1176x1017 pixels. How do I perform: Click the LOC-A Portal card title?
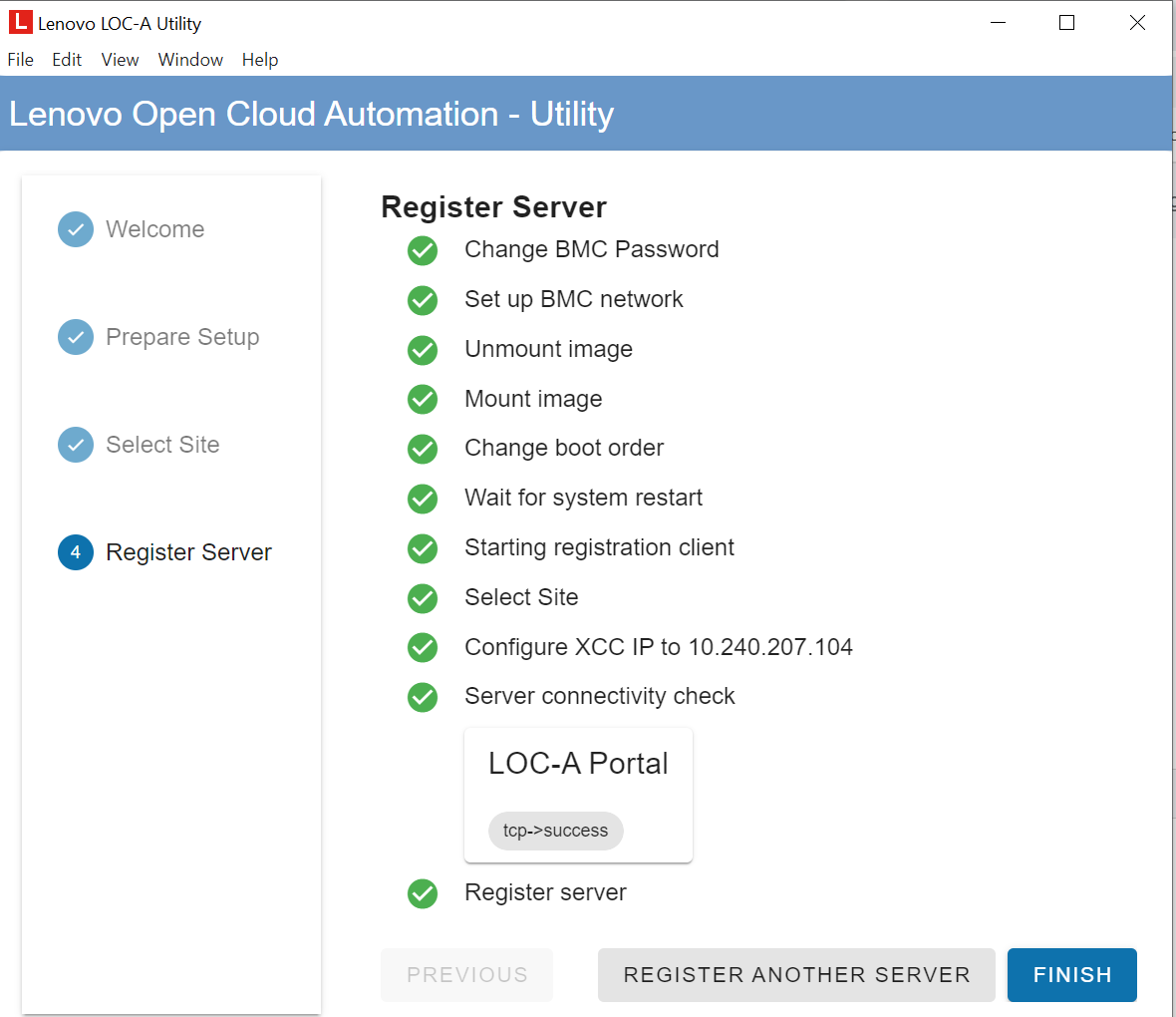tap(578, 764)
